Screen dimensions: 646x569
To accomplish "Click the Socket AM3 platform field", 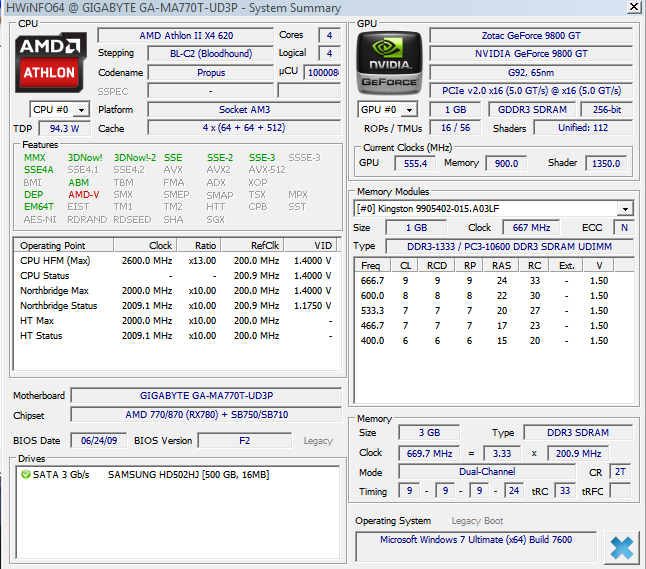I will coord(244,110).
